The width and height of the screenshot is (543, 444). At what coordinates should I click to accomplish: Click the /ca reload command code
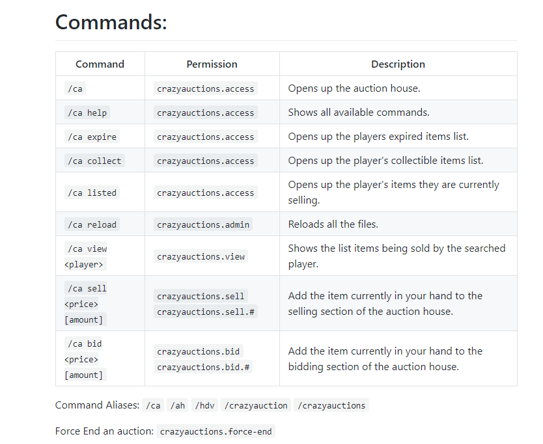coord(92,224)
